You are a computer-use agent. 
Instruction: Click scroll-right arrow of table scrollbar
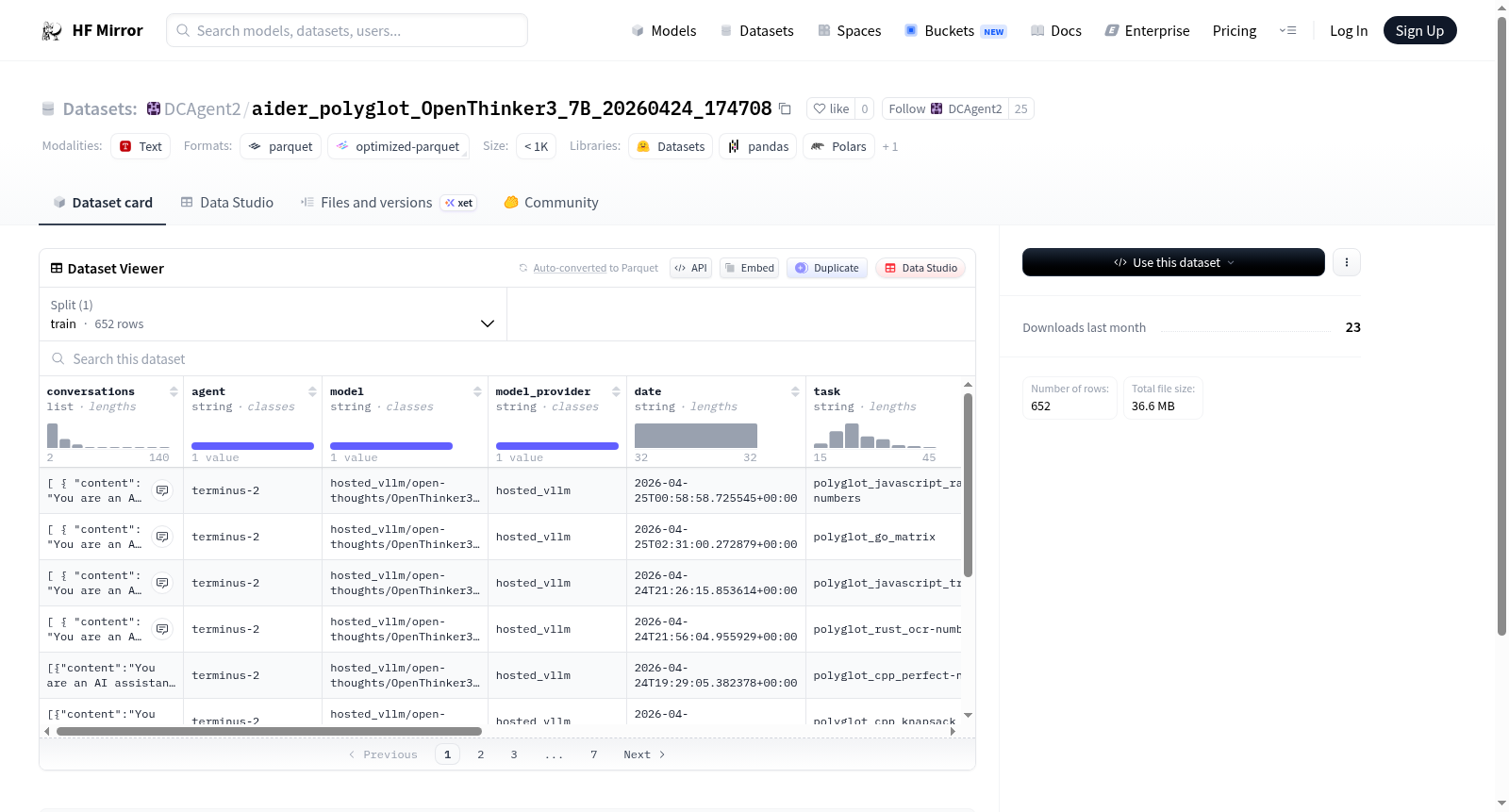tap(953, 731)
